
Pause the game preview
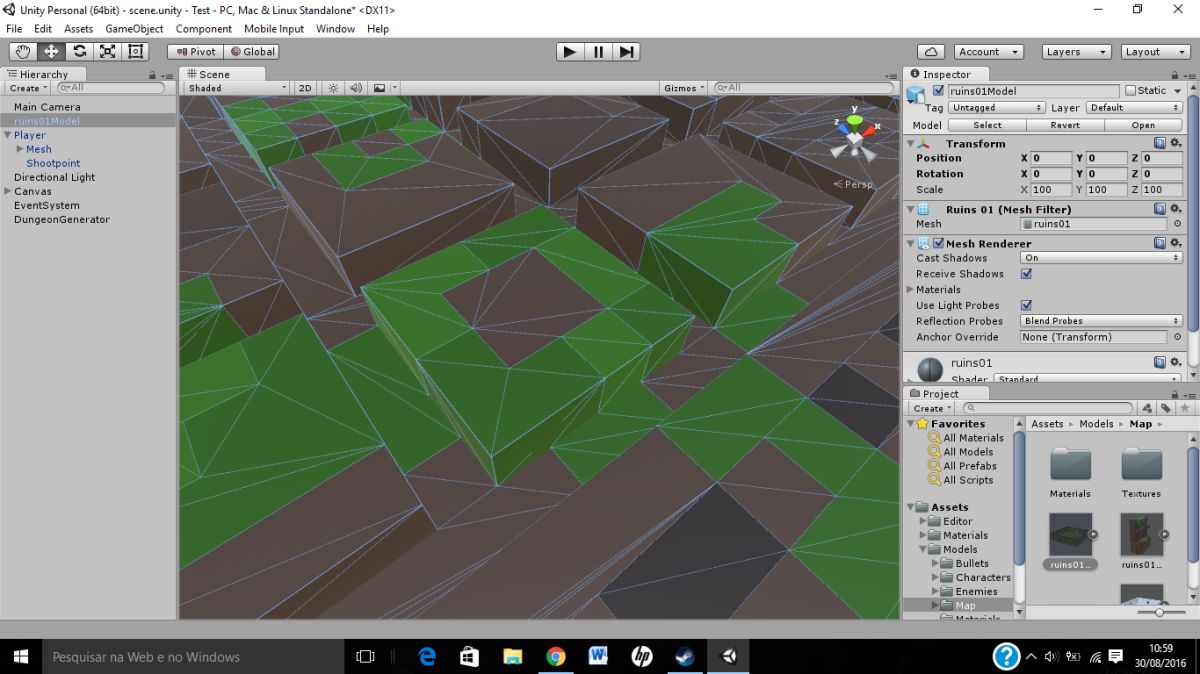[x=598, y=51]
